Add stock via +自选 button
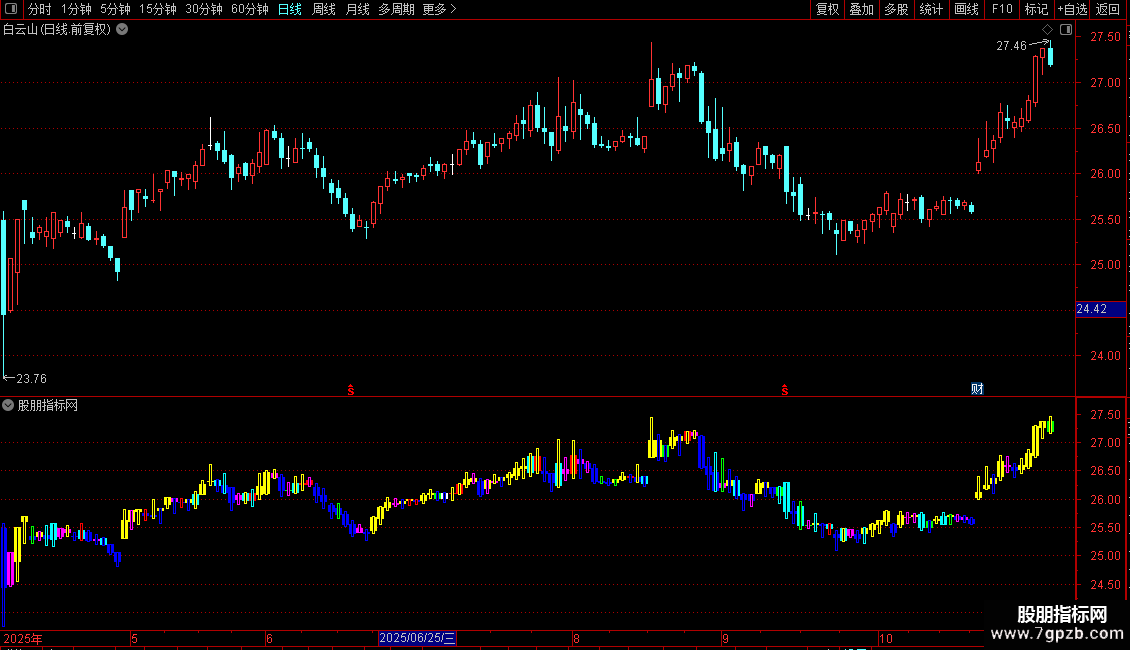Viewport: 1130px width, 650px height. click(1072, 9)
